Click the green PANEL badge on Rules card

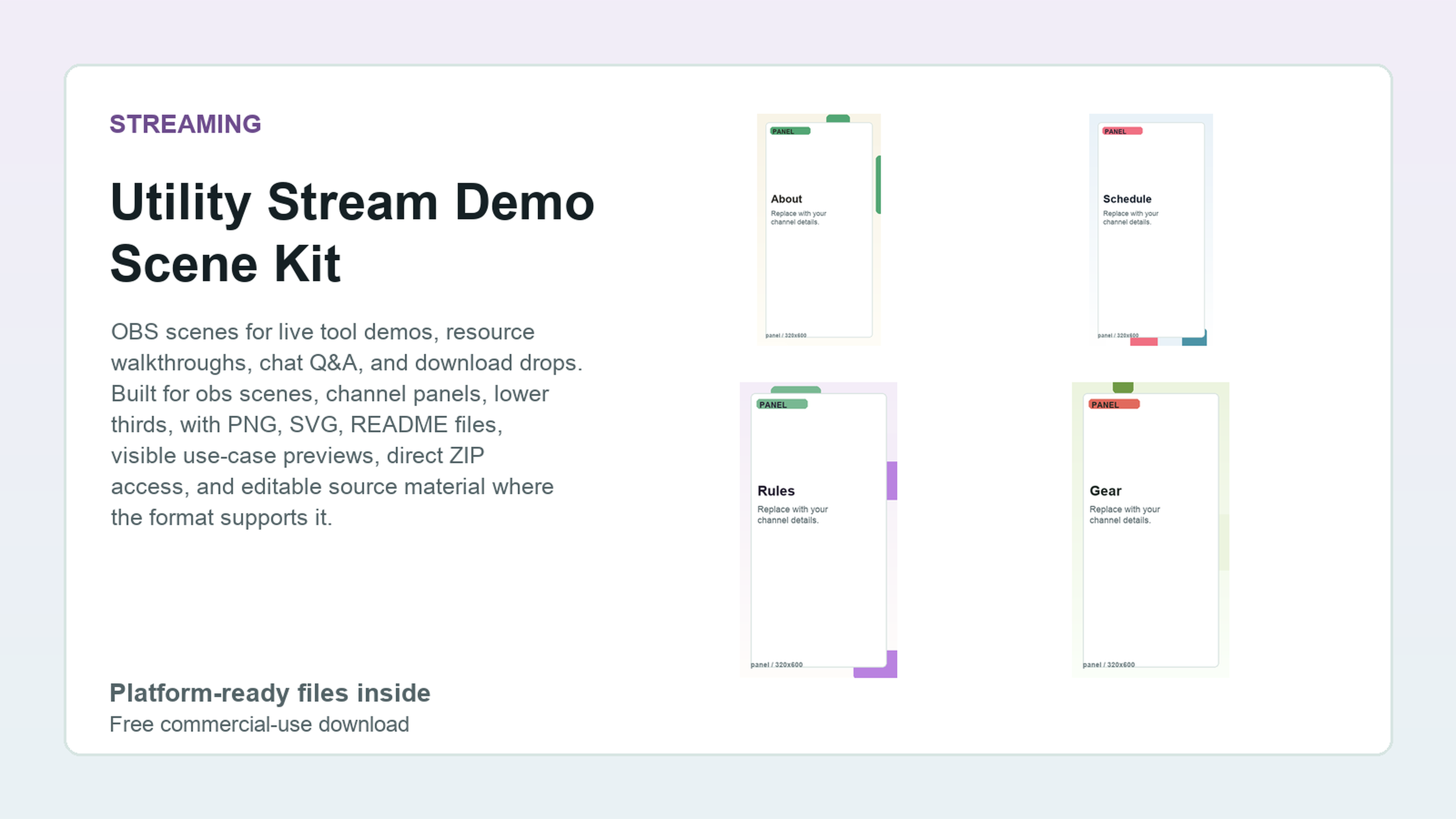click(782, 404)
